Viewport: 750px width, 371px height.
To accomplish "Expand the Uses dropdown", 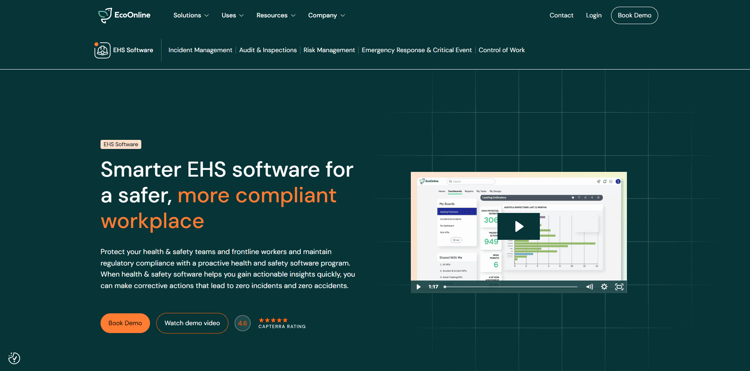I will coord(232,15).
